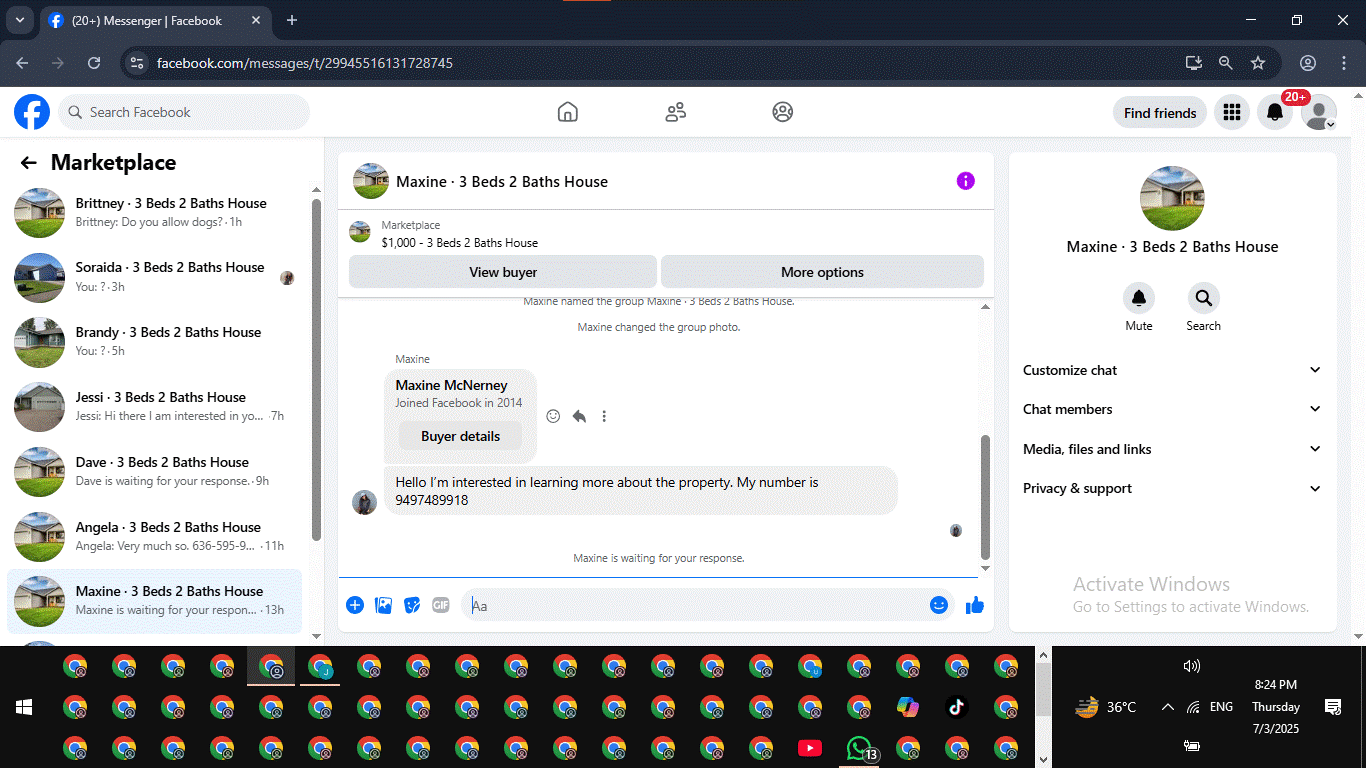Open Brandy 3 Beds 2 Baths House chat
The width and height of the screenshot is (1366, 768).
click(x=155, y=342)
